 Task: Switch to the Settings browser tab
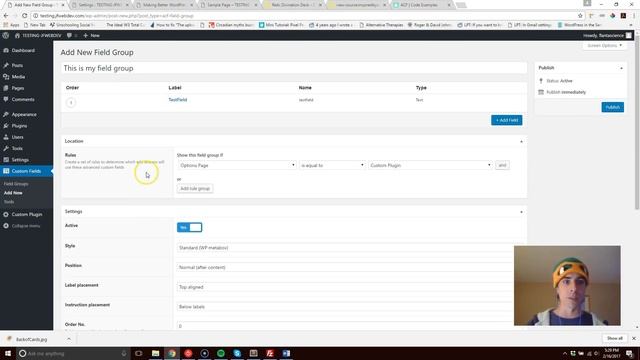click(100, 5)
